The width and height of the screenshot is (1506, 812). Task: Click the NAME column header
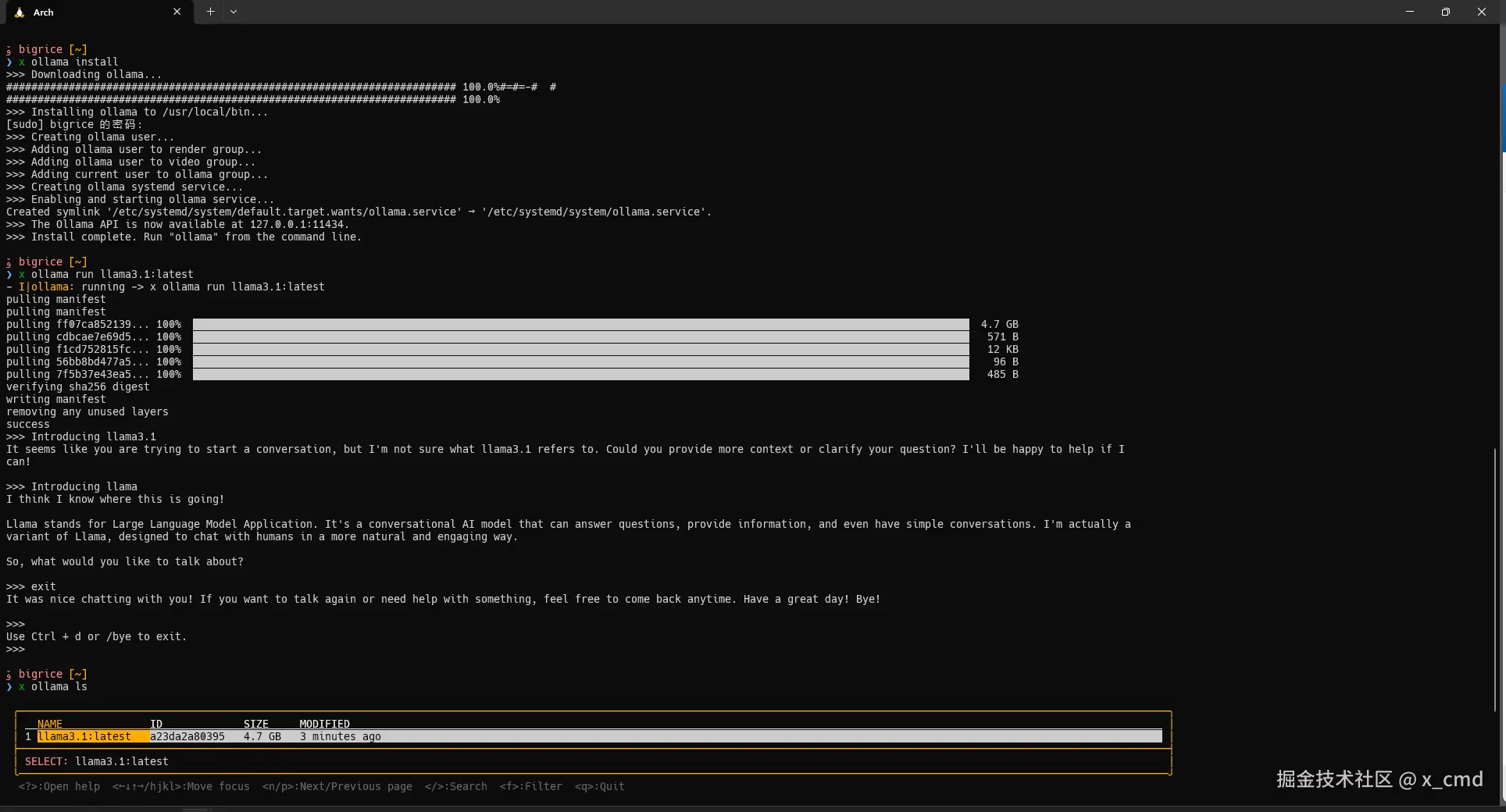tap(50, 724)
